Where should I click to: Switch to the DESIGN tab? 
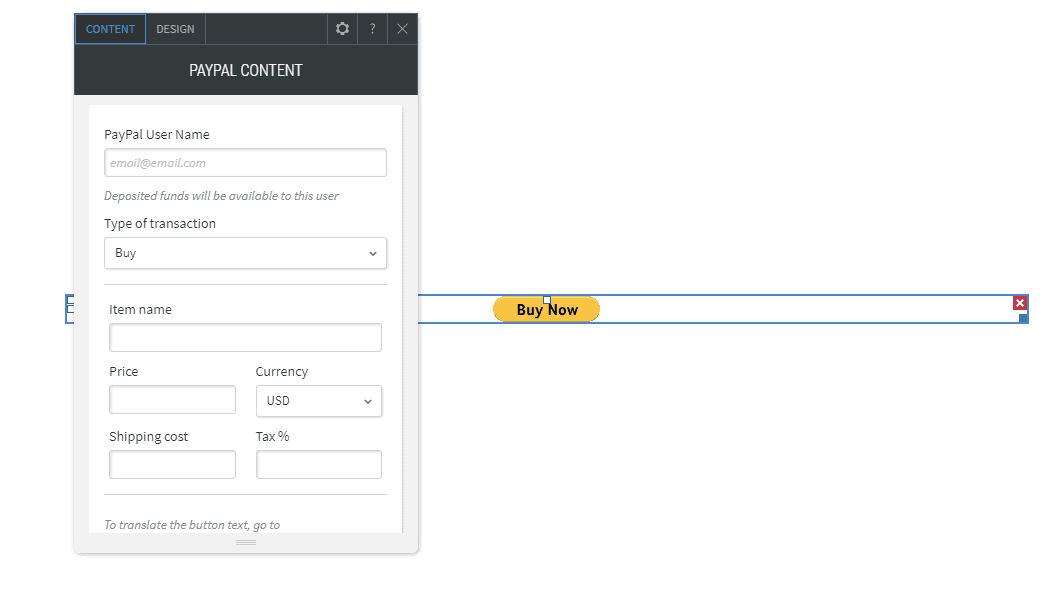tap(175, 29)
